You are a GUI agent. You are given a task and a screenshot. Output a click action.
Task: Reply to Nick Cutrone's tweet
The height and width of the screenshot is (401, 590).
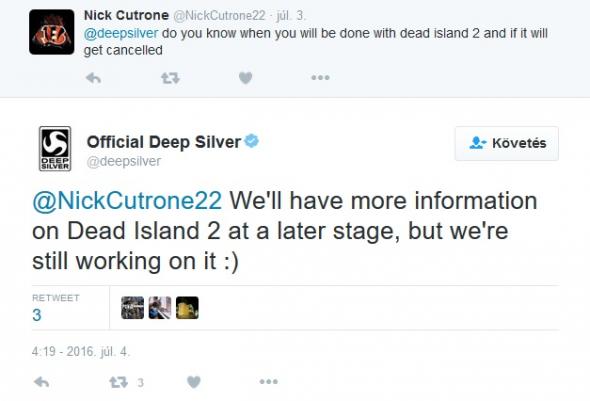93,78
